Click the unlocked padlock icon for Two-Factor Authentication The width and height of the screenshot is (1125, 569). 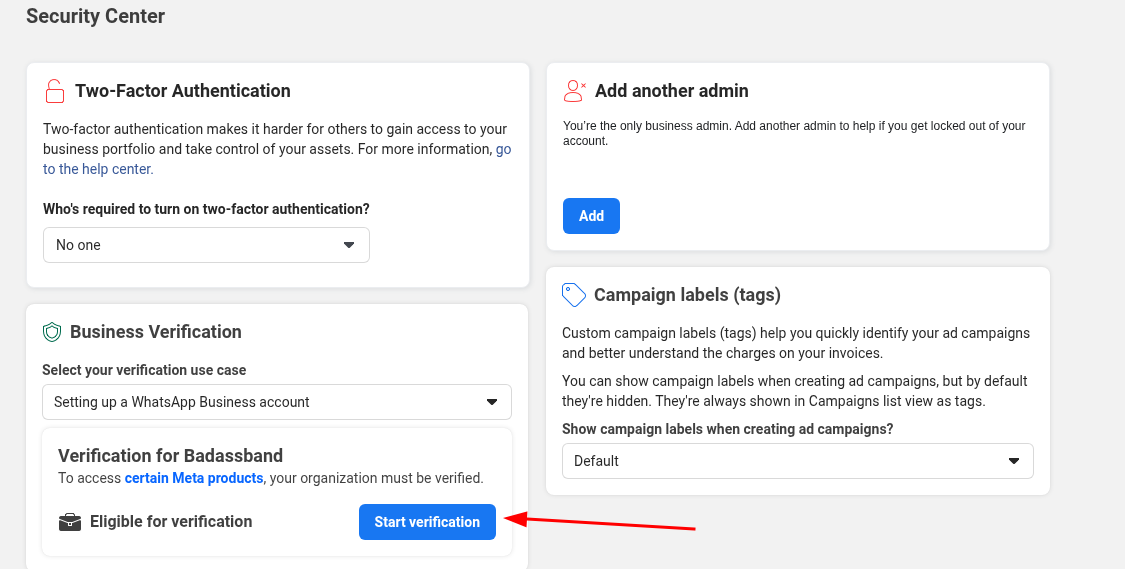pos(54,91)
